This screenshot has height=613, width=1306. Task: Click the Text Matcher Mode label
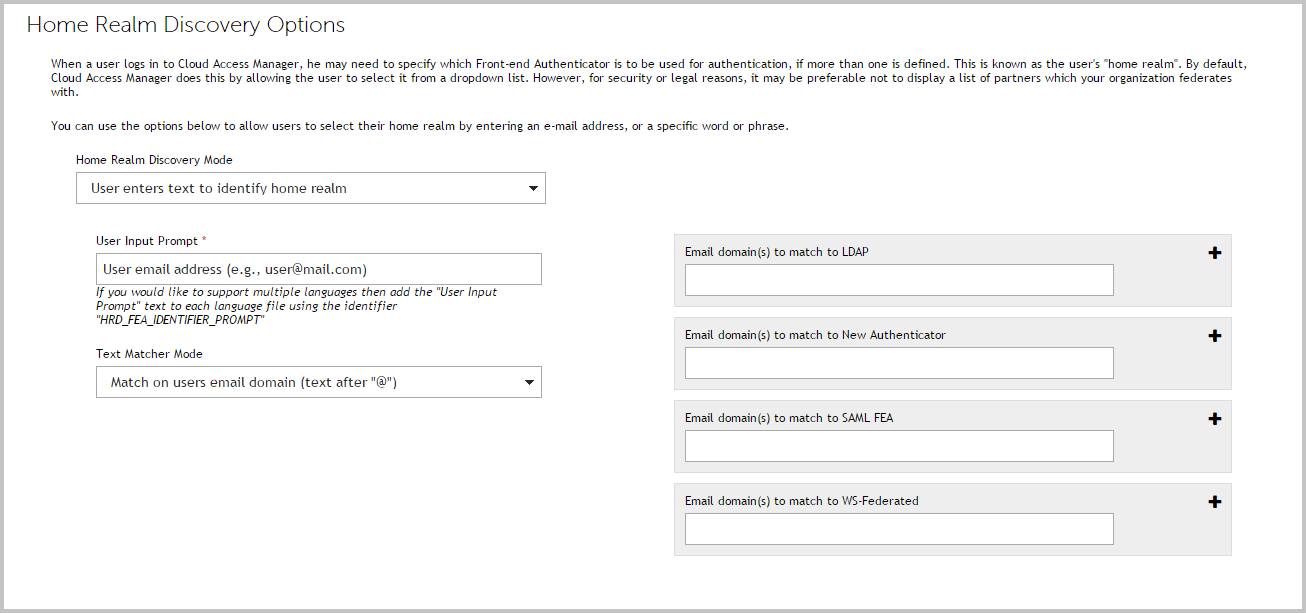(x=149, y=353)
